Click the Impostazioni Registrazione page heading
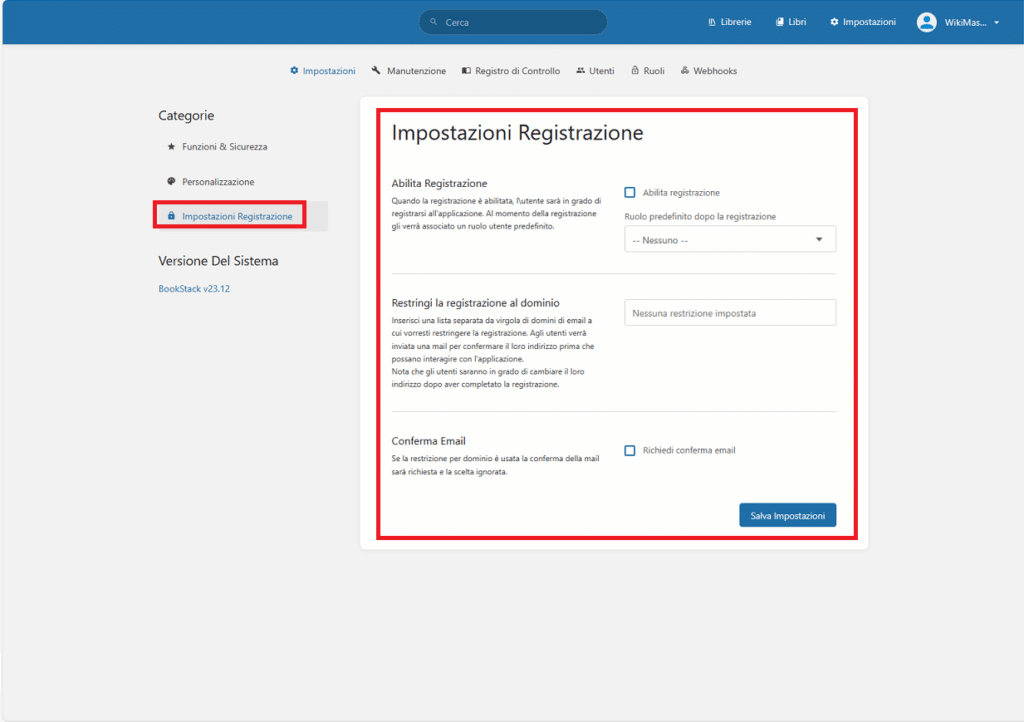The image size is (1024, 722). click(x=517, y=133)
